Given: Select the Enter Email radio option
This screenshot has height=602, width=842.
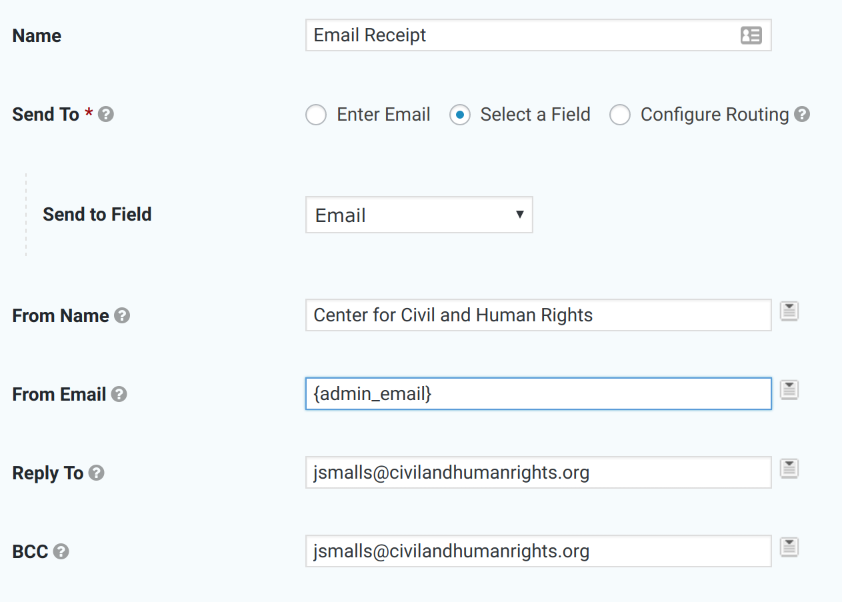Looking at the screenshot, I should [316, 114].
